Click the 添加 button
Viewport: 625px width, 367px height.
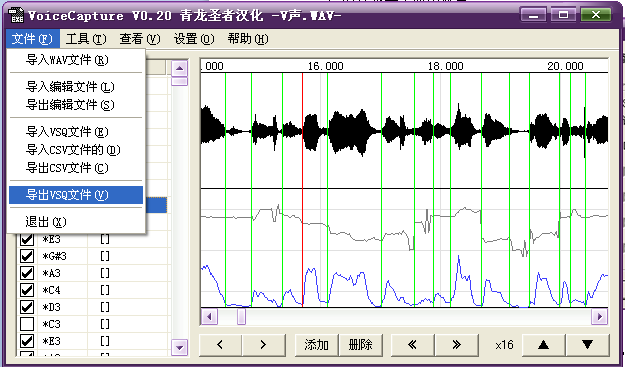click(x=316, y=345)
